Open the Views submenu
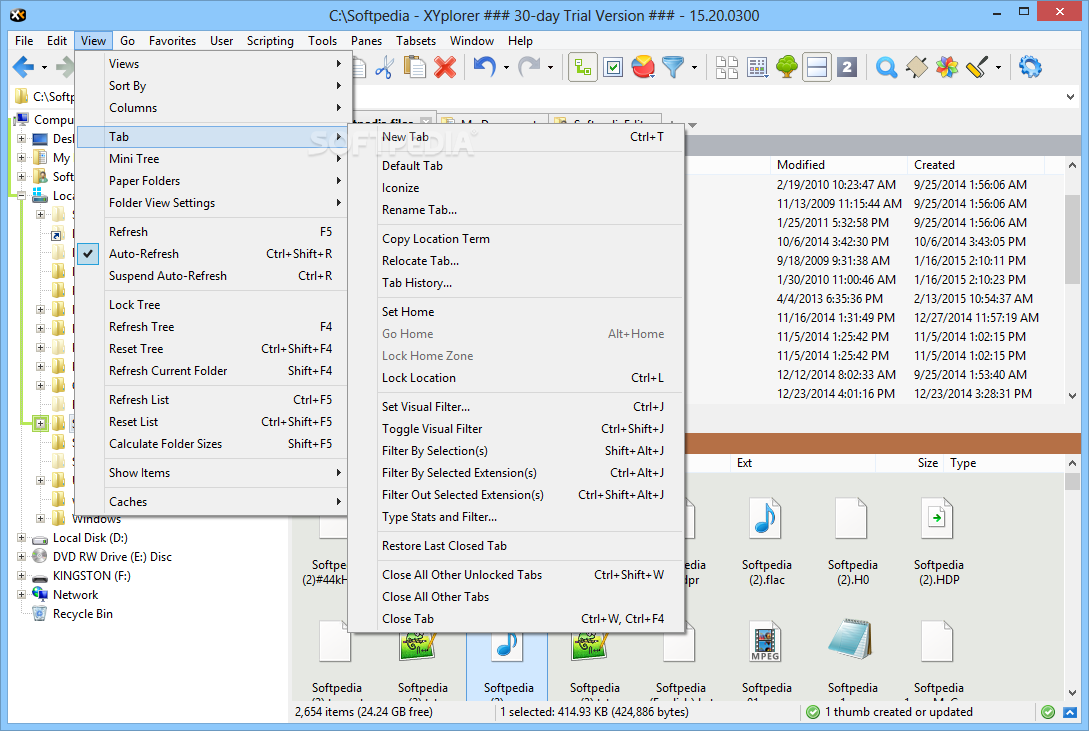The height and width of the screenshot is (731, 1089). tap(211, 64)
